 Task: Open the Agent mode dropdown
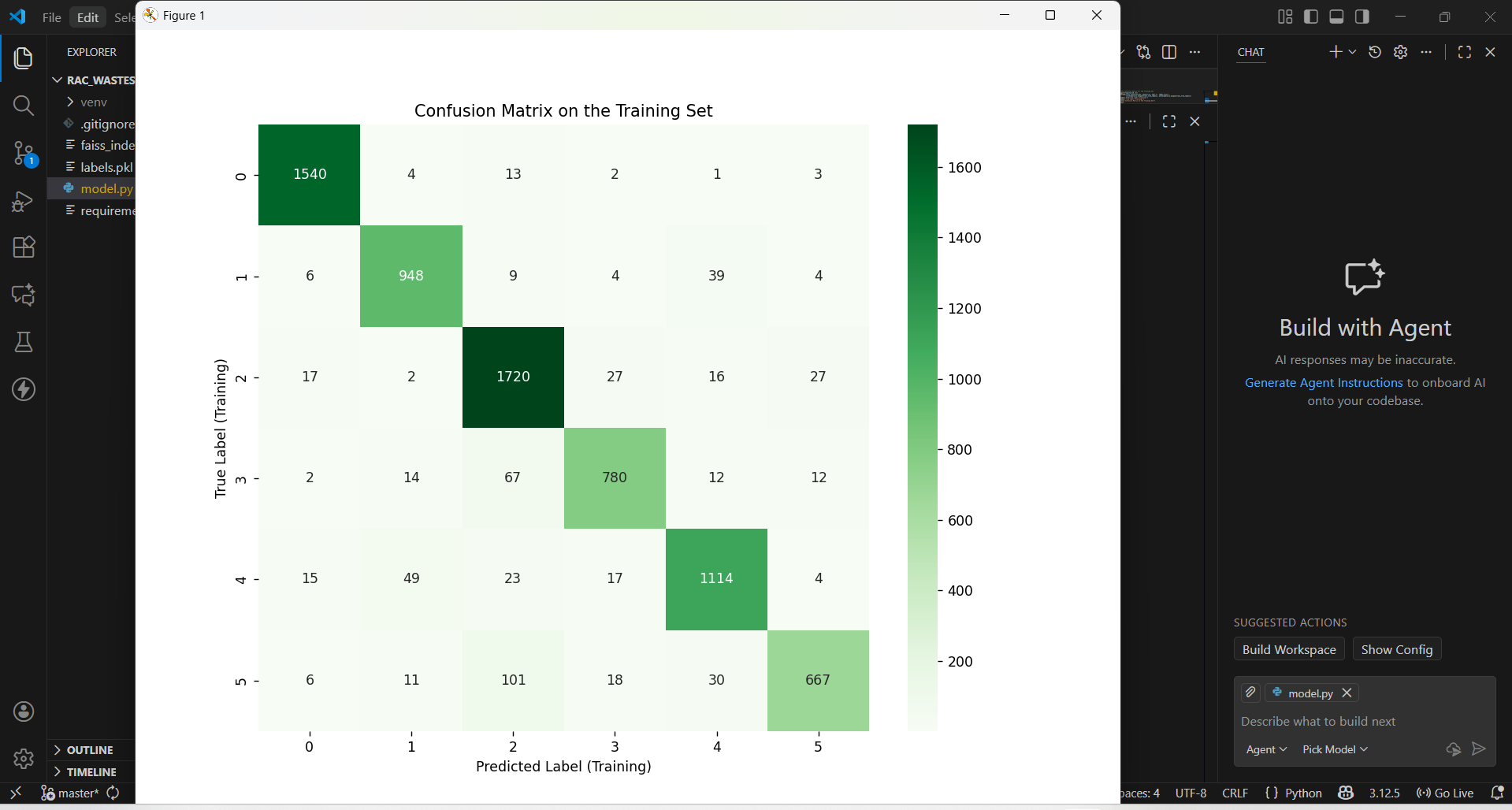click(x=1266, y=749)
